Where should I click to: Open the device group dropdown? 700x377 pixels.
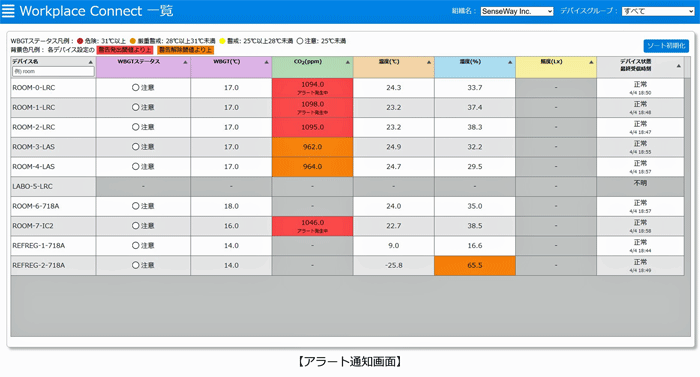[x=658, y=11]
